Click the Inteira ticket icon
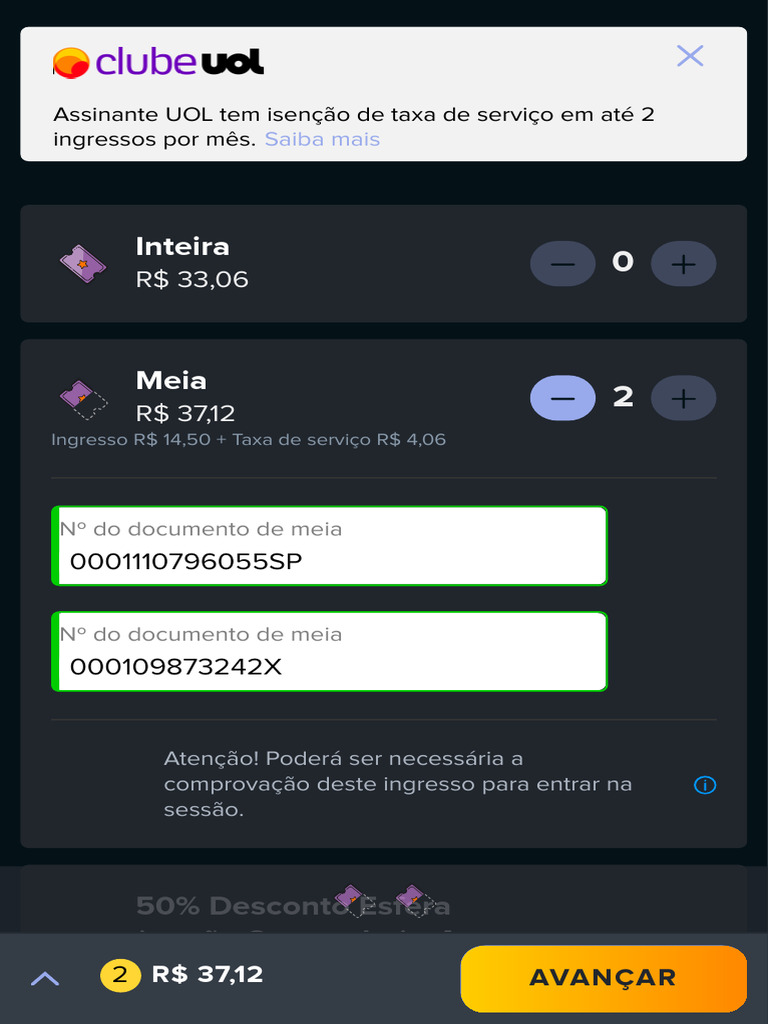The height and width of the screenshot is (1024, 768). pos(82,264)
